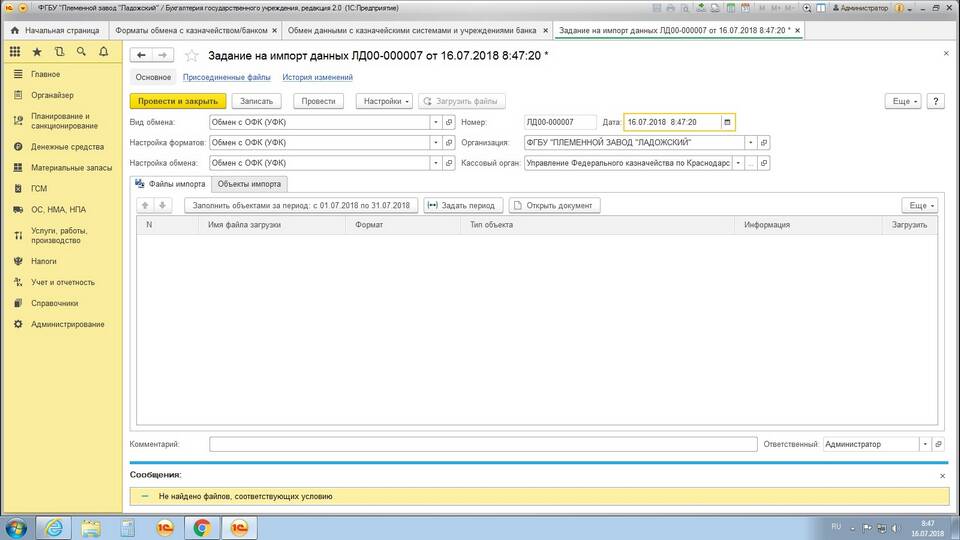Viewport: 960px width, 540px height.
Task: Expand the Кассовый орган dropdown arrow
Action: (738, 163)
